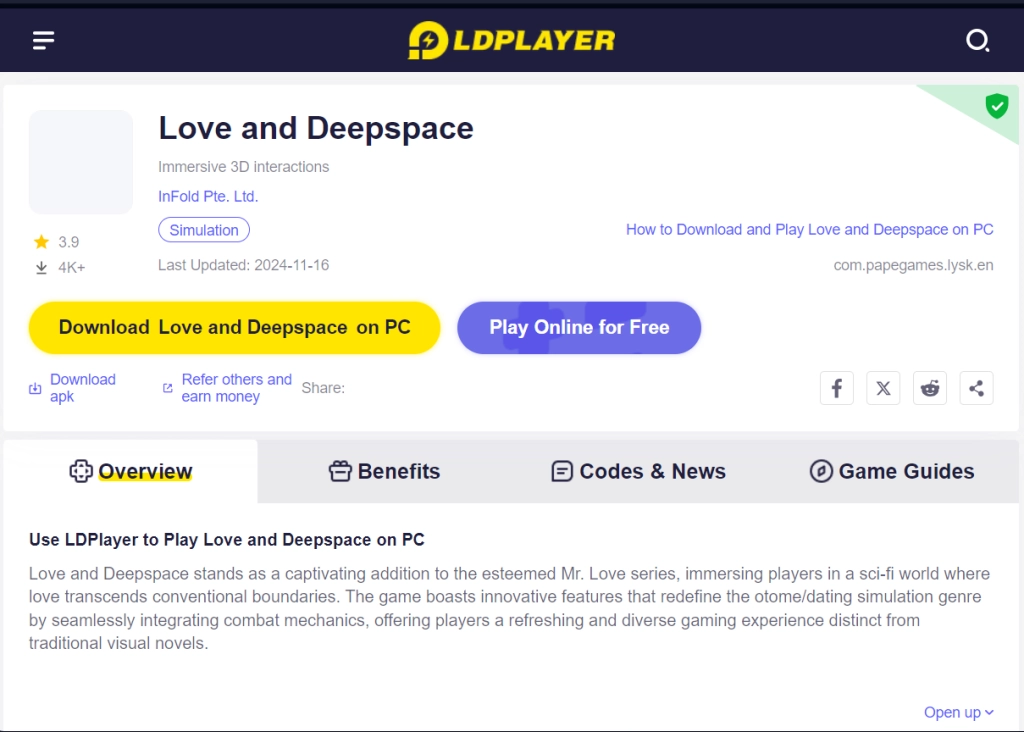The width and height of the screenshot is (1024, 732).
Task: Click the star rating icon
Action: [x=41, y=242]
